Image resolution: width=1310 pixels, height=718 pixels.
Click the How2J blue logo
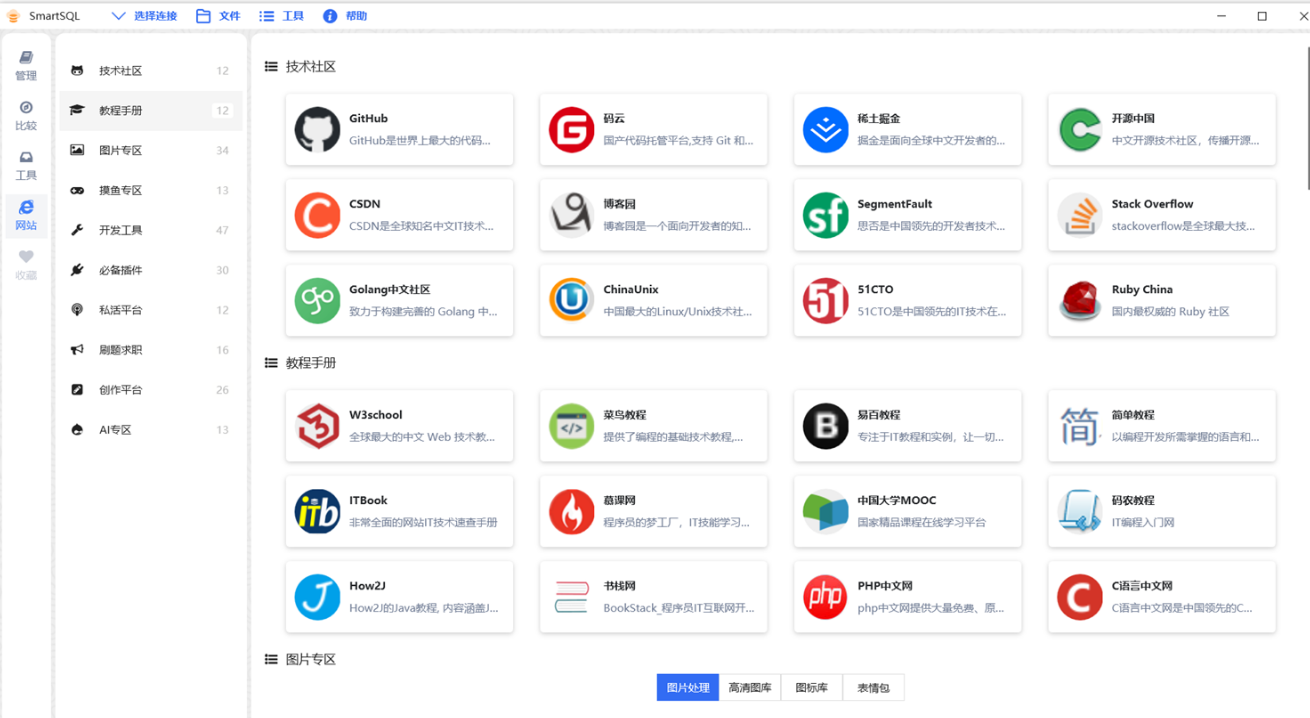coord(317,597)
